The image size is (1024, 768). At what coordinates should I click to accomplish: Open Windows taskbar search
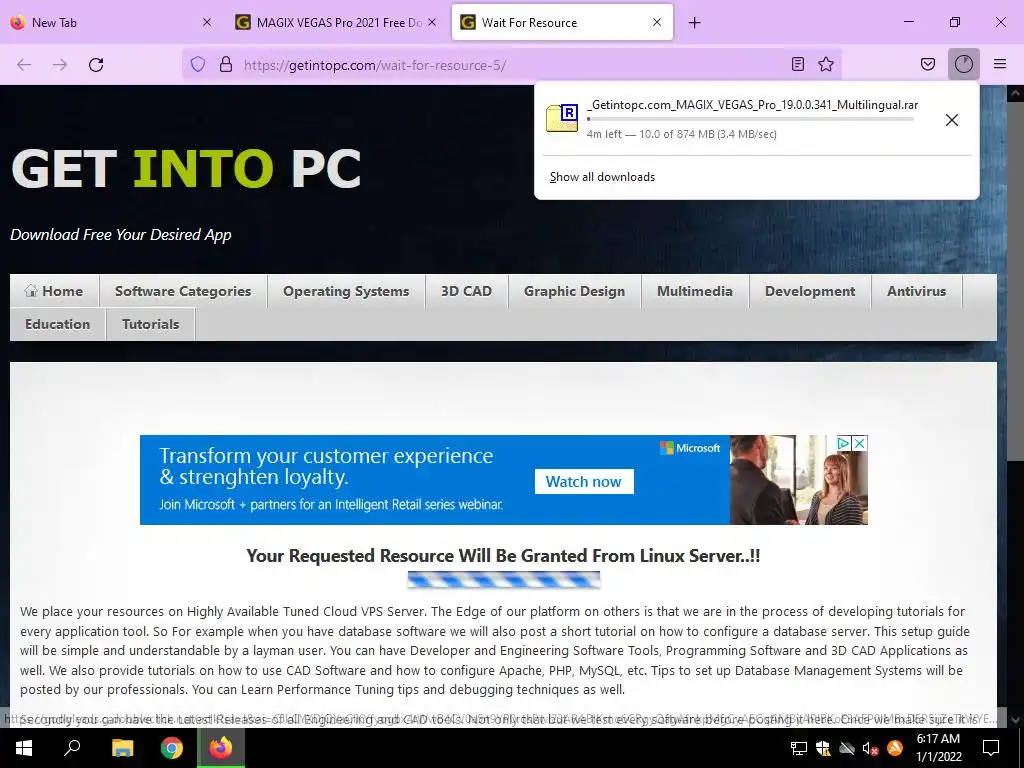pyautogui.click(x=72, y=748)
